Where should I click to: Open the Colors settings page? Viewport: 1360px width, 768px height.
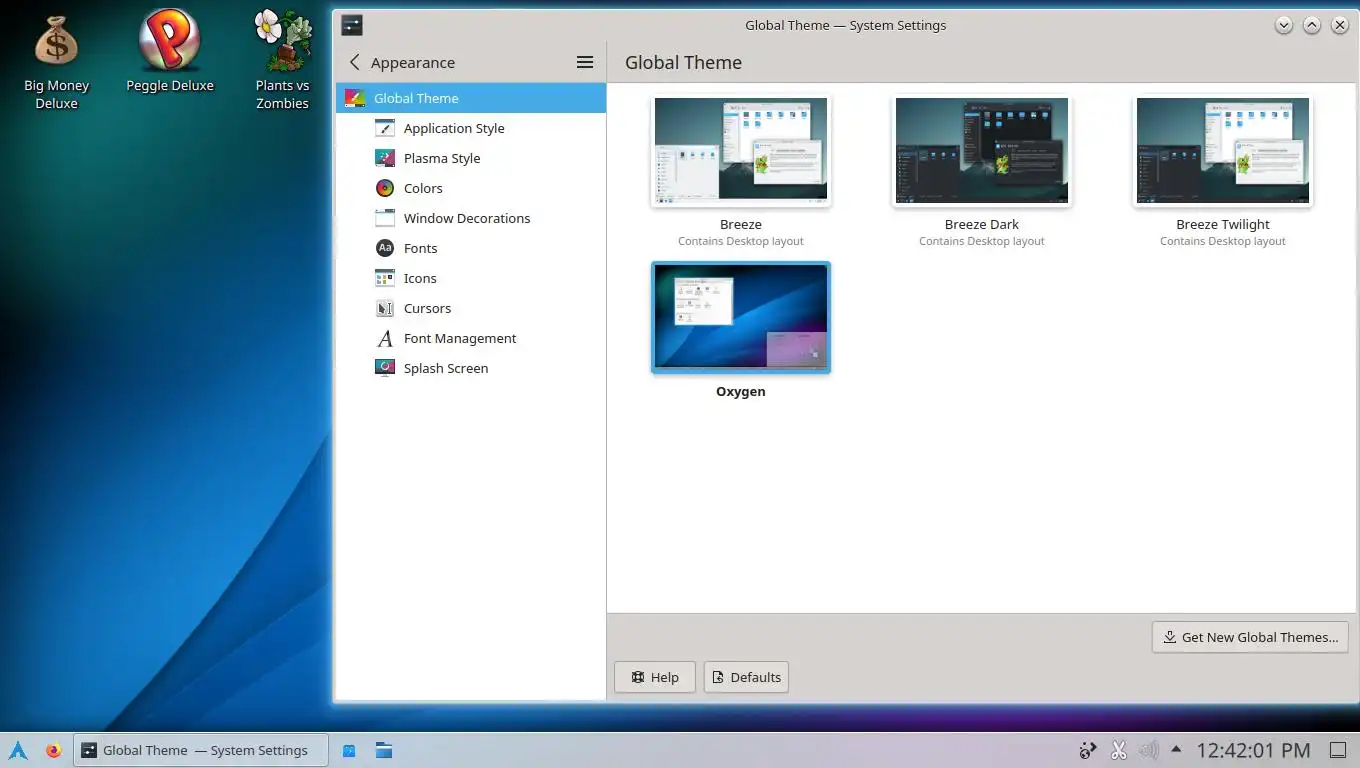pyautogui.click(x=470, y=188)
